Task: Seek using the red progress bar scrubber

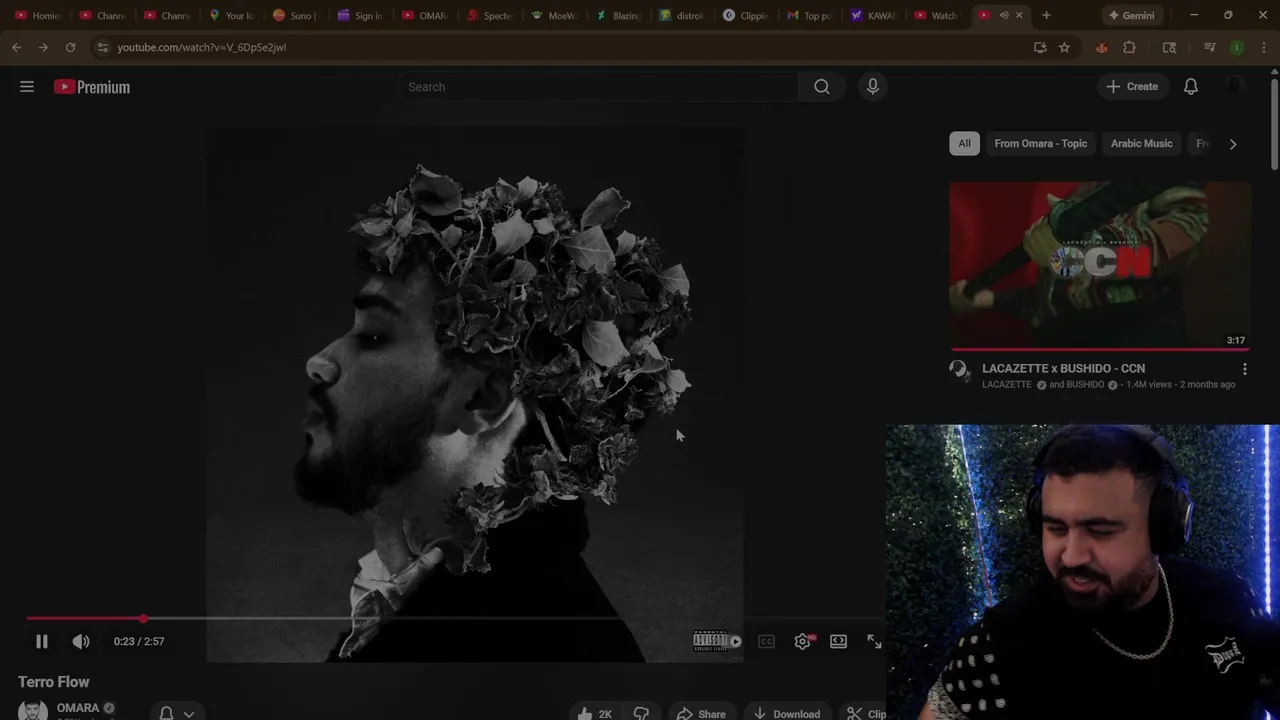Action: tap(144, 619)
